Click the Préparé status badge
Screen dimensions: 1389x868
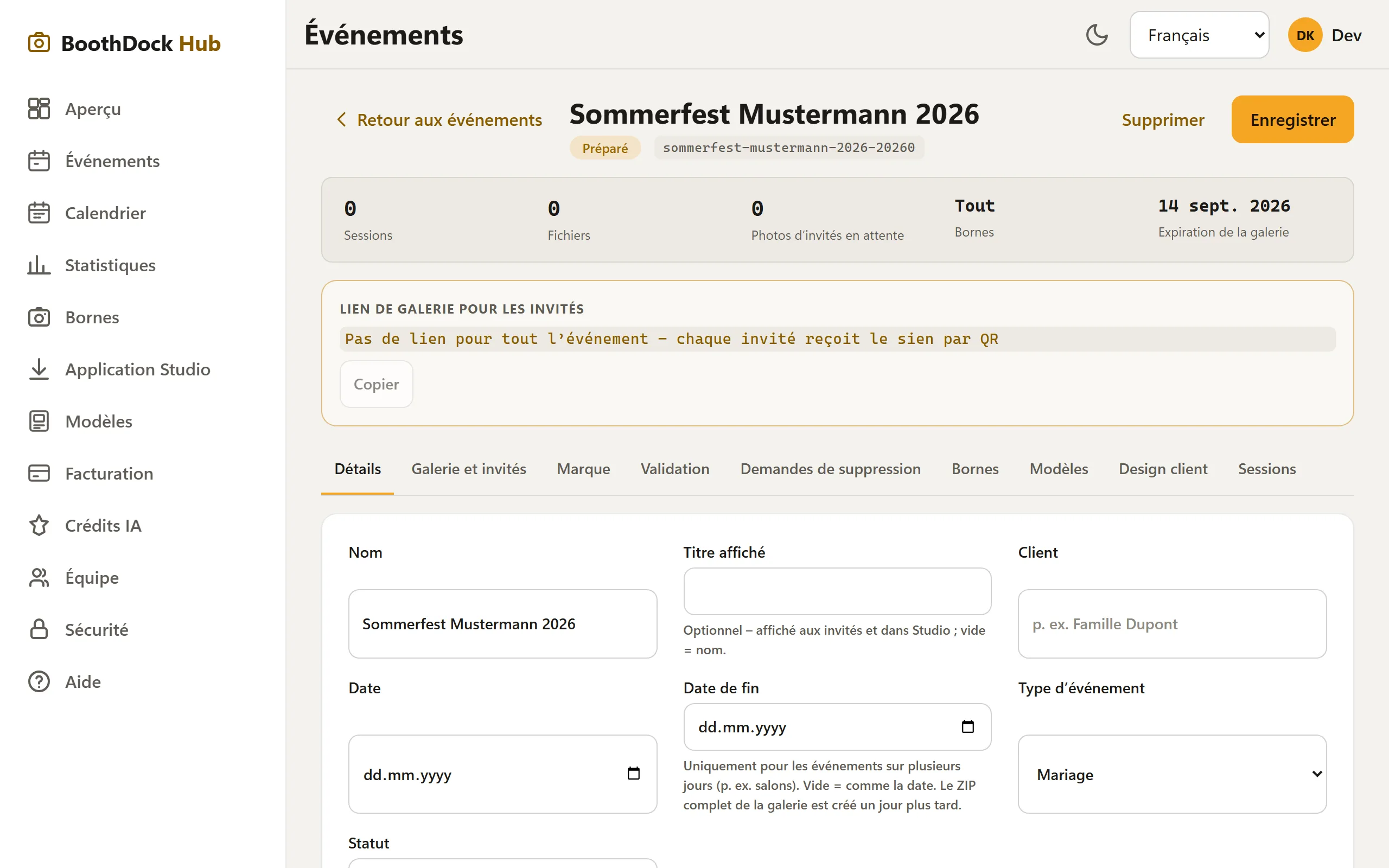pos(605,148)
